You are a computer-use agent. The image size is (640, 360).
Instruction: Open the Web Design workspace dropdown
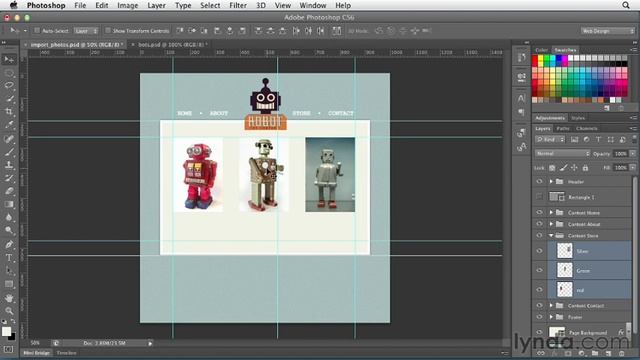click(x=607, y=31)
